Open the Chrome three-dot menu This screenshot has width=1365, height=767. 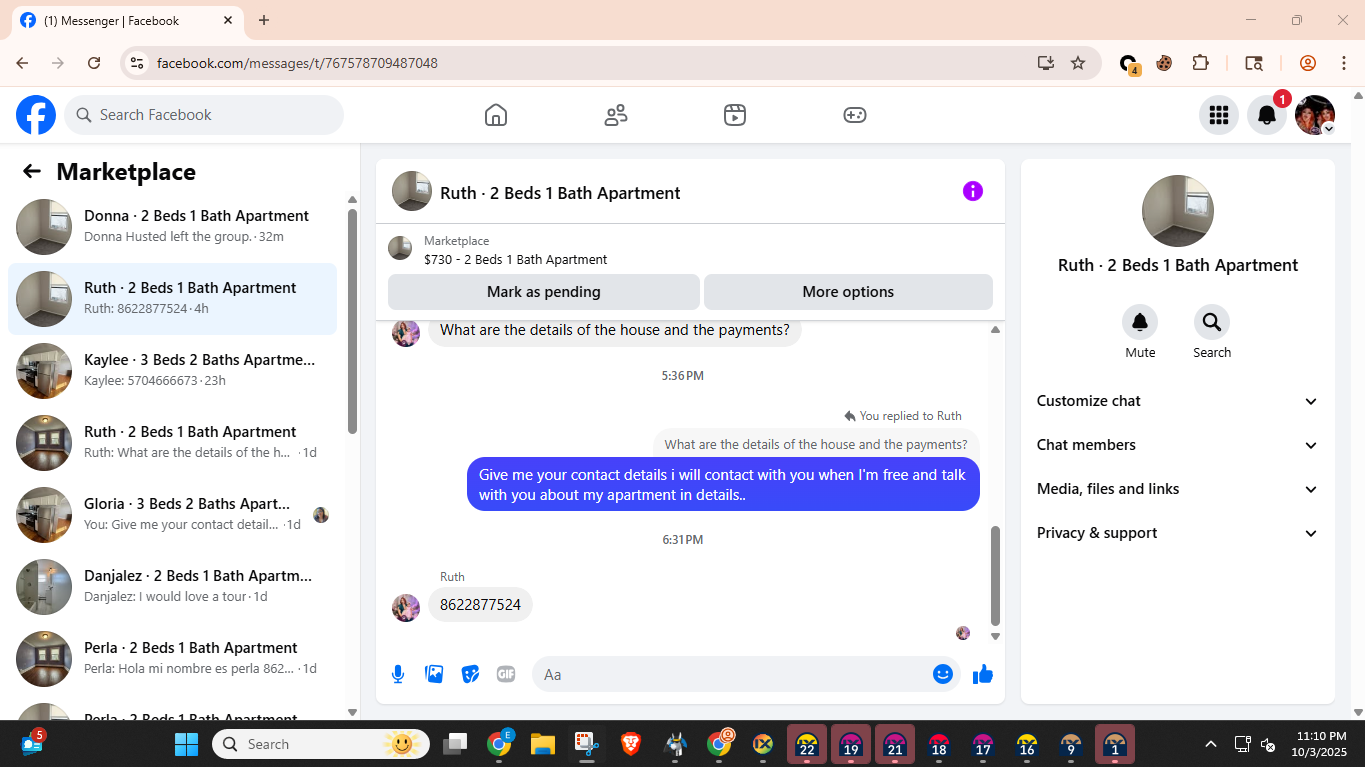(x=1343, y=63)
